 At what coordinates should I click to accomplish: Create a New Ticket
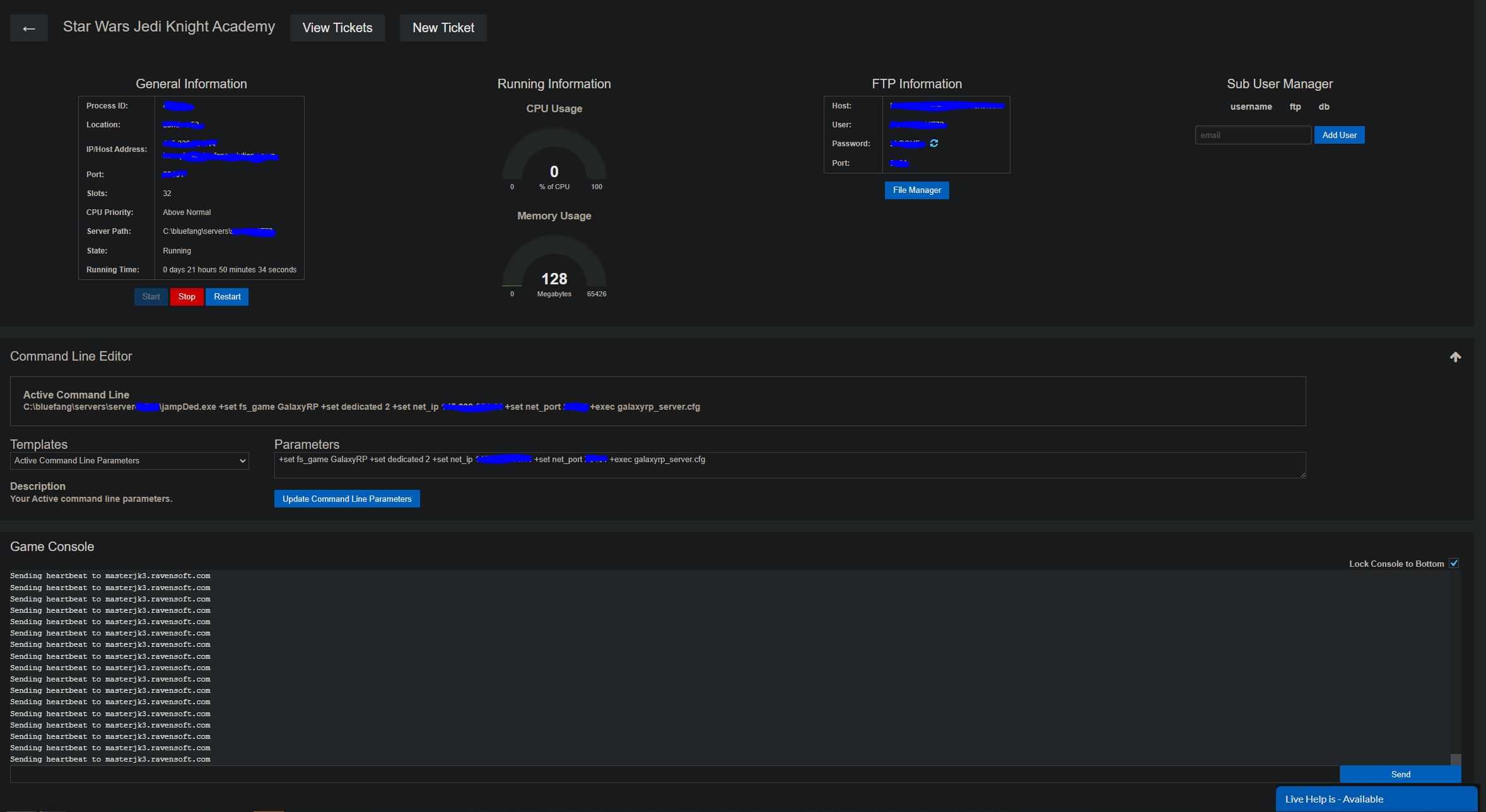coord(443,28)
